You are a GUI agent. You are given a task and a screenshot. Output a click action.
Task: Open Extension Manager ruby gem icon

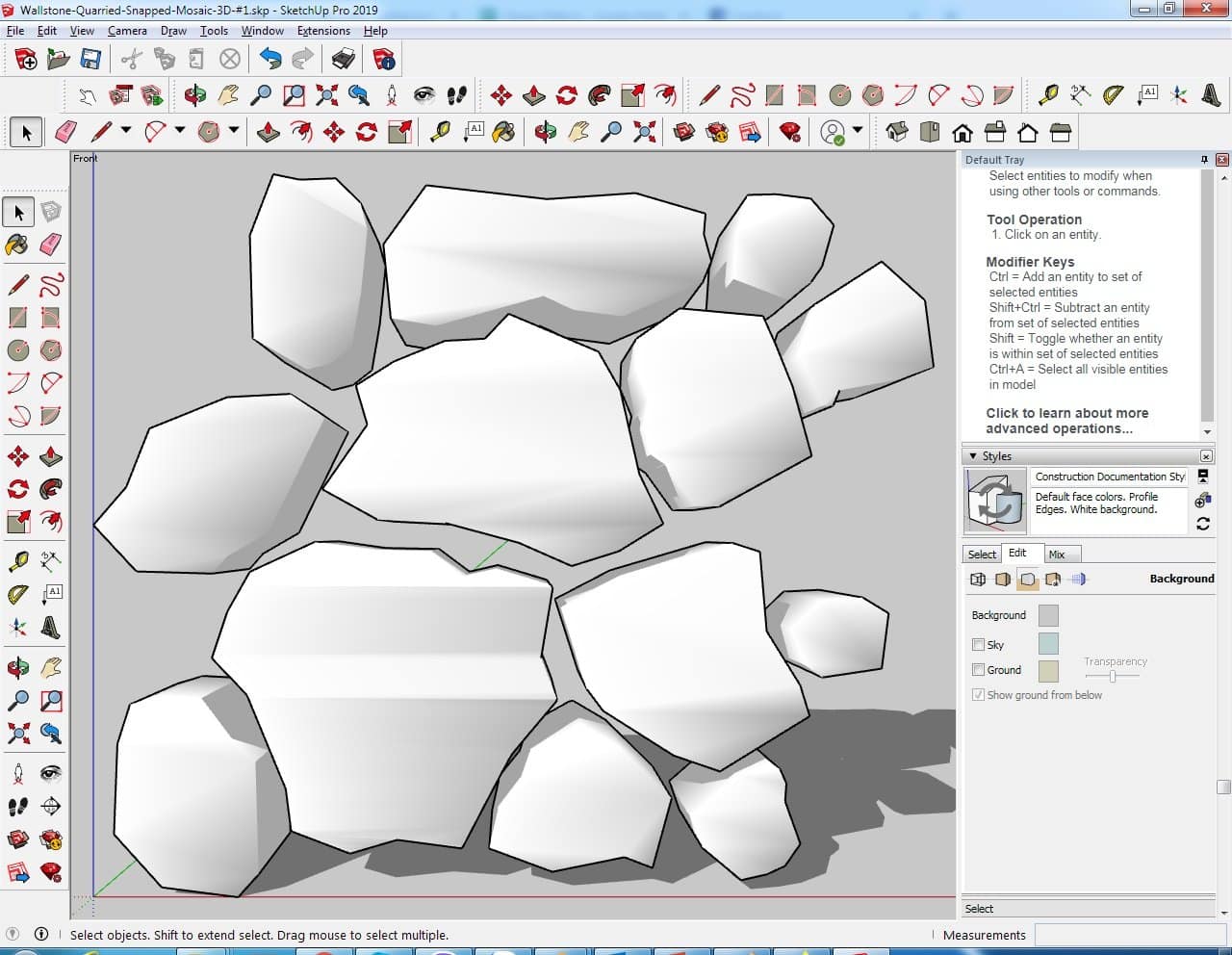790,132
